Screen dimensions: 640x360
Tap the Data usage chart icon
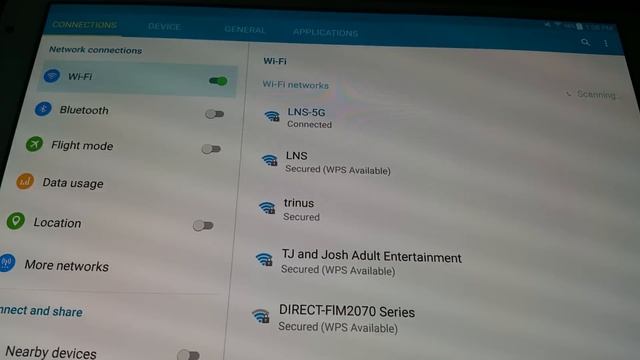[x=25, y=181]
